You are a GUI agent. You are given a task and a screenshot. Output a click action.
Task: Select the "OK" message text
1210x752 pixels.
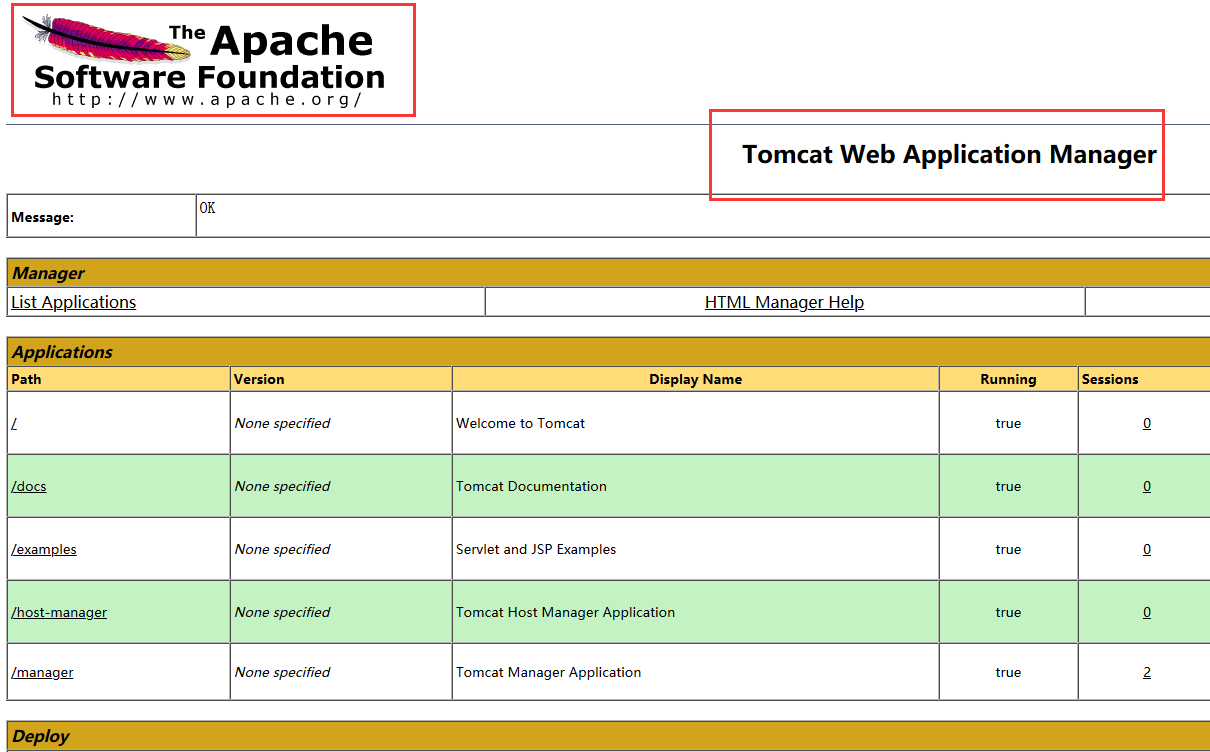pos(207,208)
